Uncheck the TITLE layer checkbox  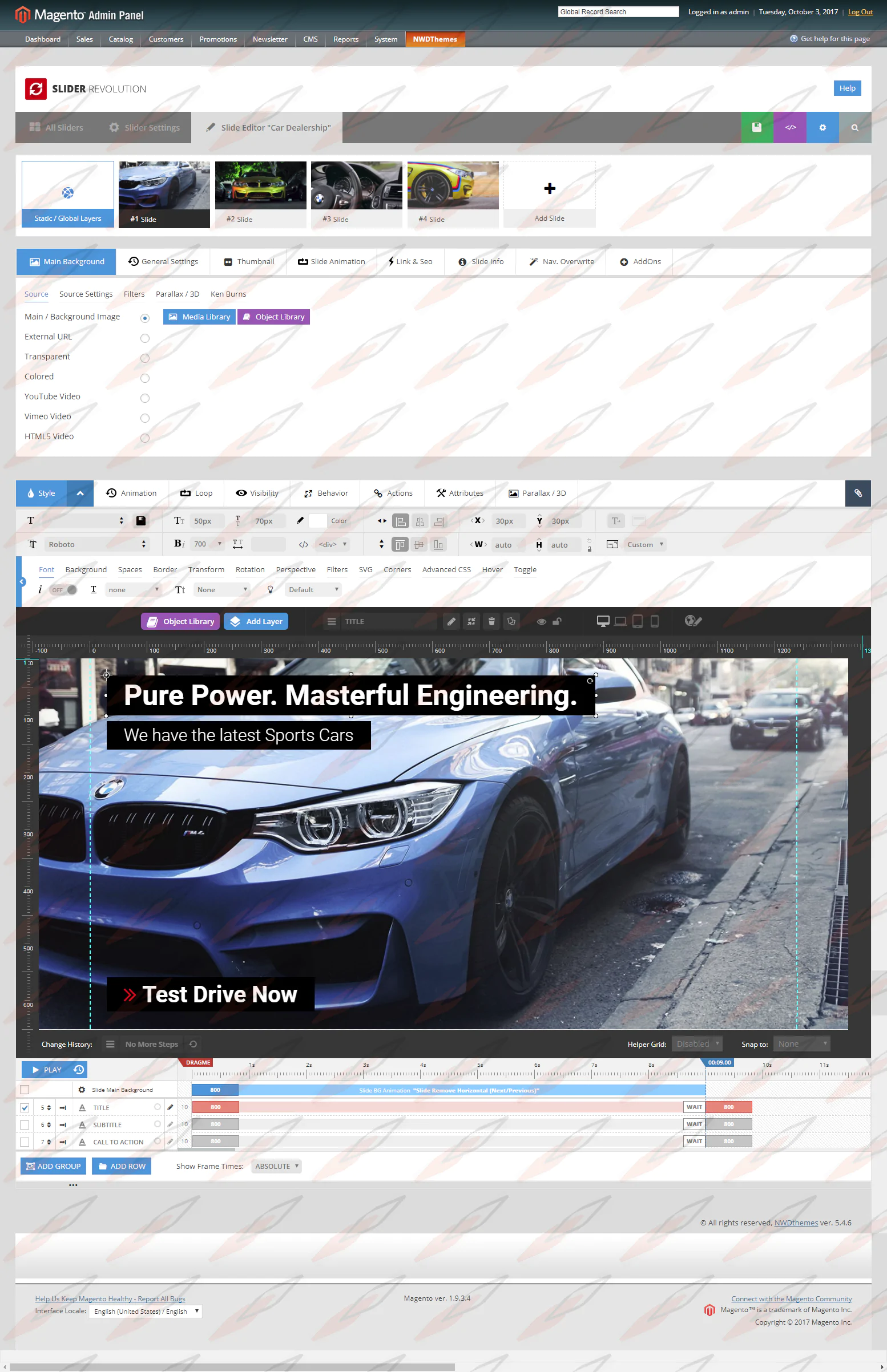pyautogui.click(x=25, y=1107)
